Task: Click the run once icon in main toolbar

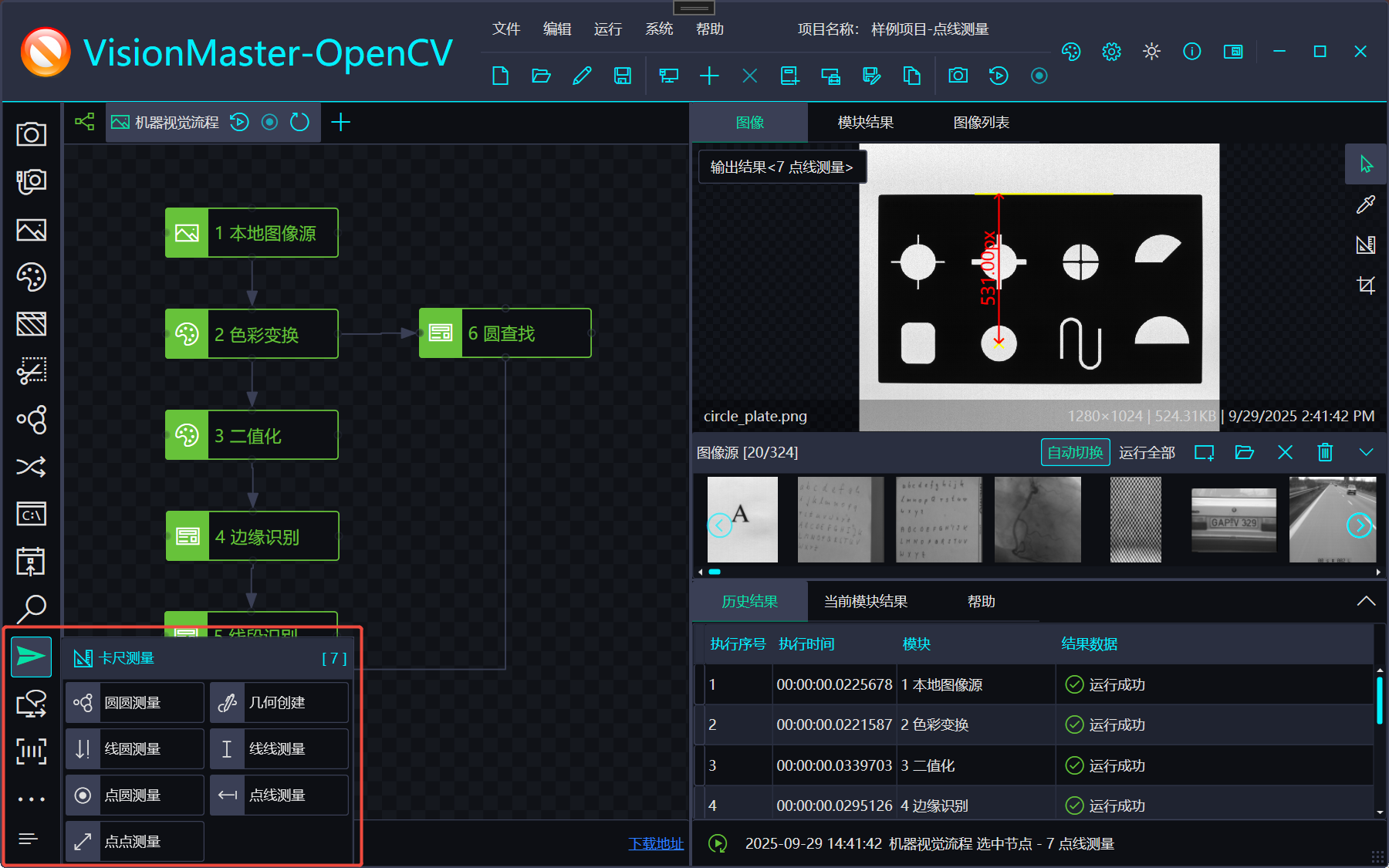Action: click(999, 76)
